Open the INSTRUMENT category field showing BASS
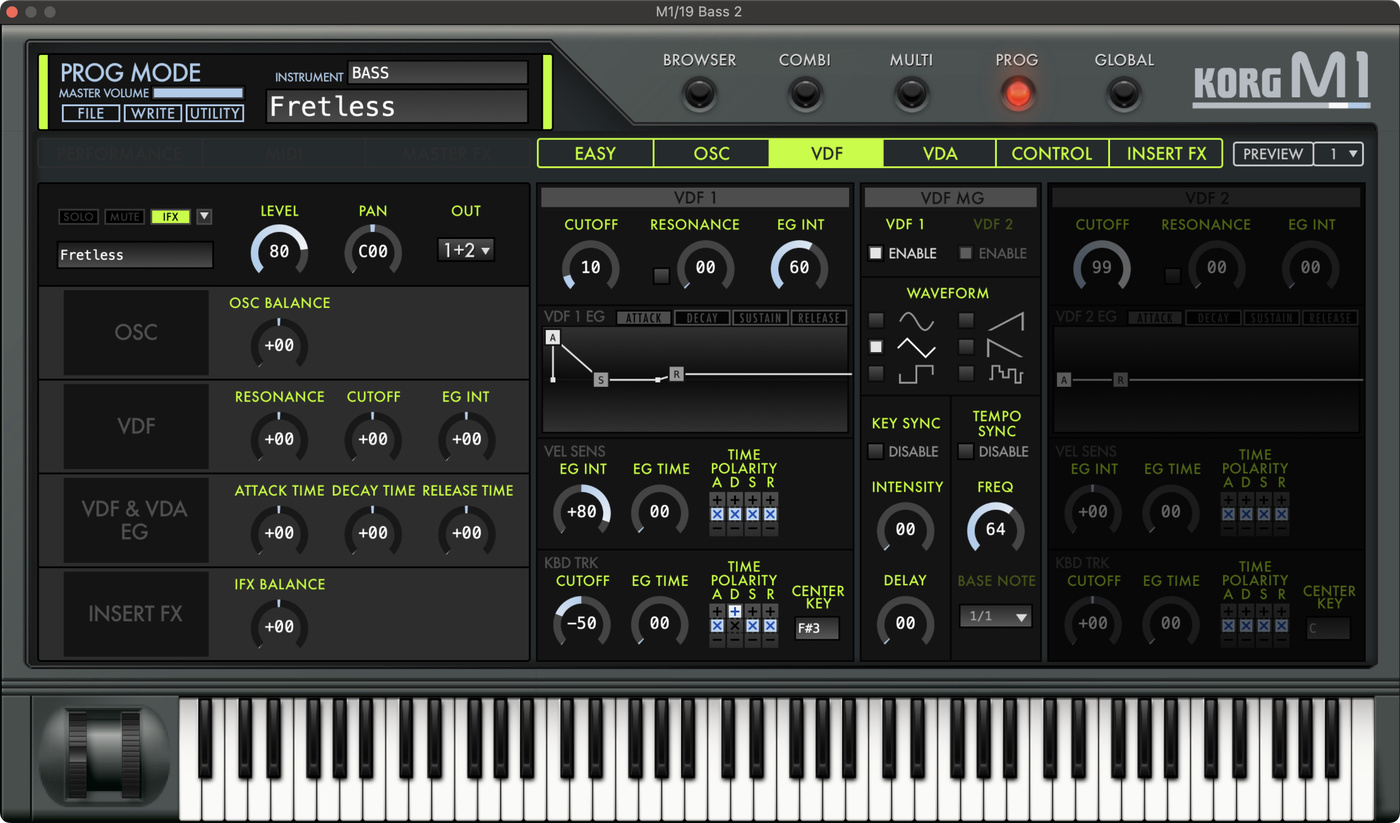Image resolution: width=1400 pixels, height=823 pixels. tap(437, 73)
